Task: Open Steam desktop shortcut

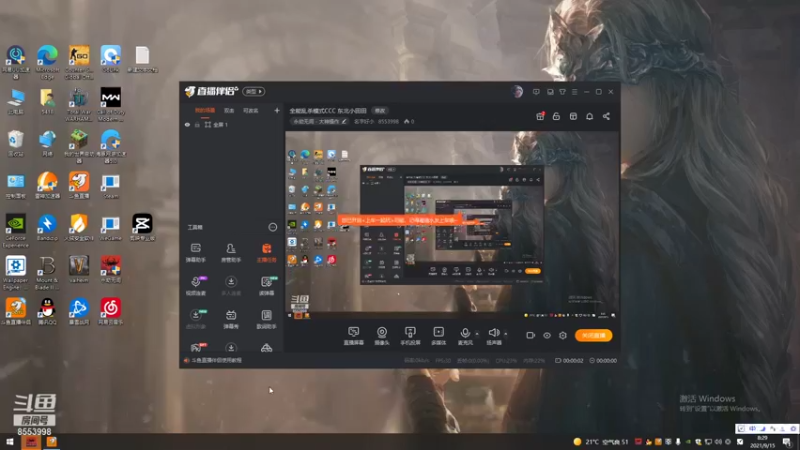Action: (111, 187)
